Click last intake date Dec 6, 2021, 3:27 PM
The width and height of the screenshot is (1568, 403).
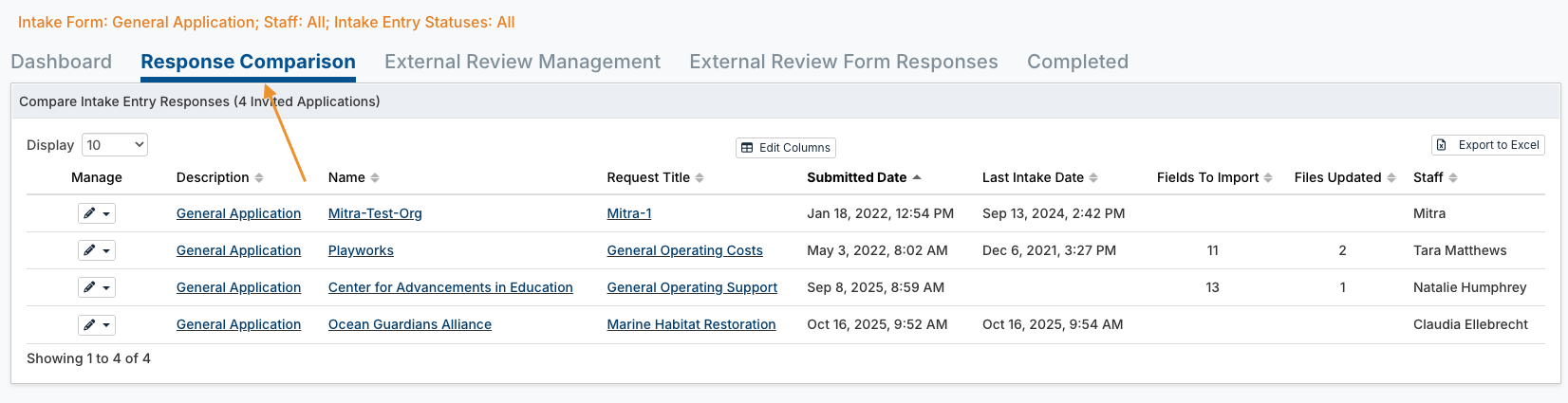point(1050,250)
